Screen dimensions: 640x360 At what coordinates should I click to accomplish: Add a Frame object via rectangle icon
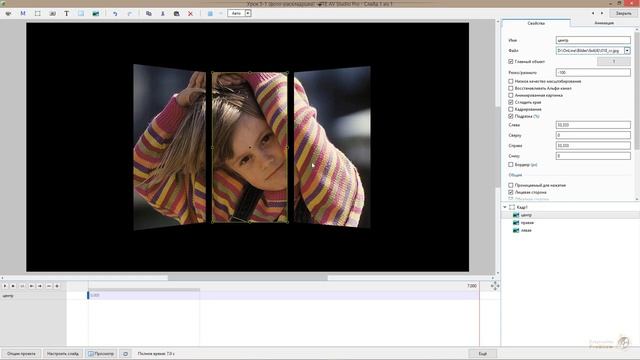pyautogui.click(x=38, y=13)
